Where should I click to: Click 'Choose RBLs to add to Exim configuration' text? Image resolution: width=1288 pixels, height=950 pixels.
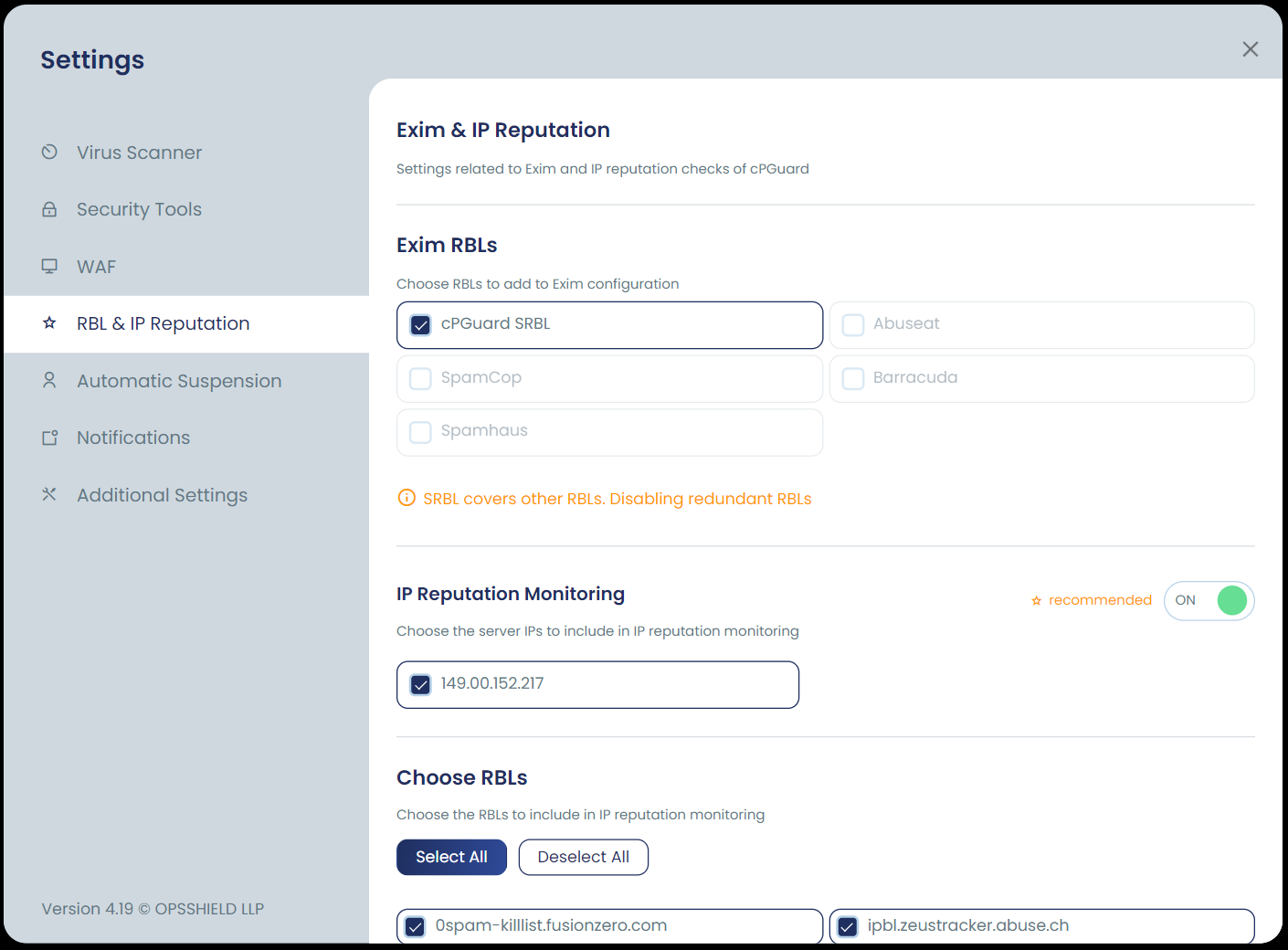point(538,284)
